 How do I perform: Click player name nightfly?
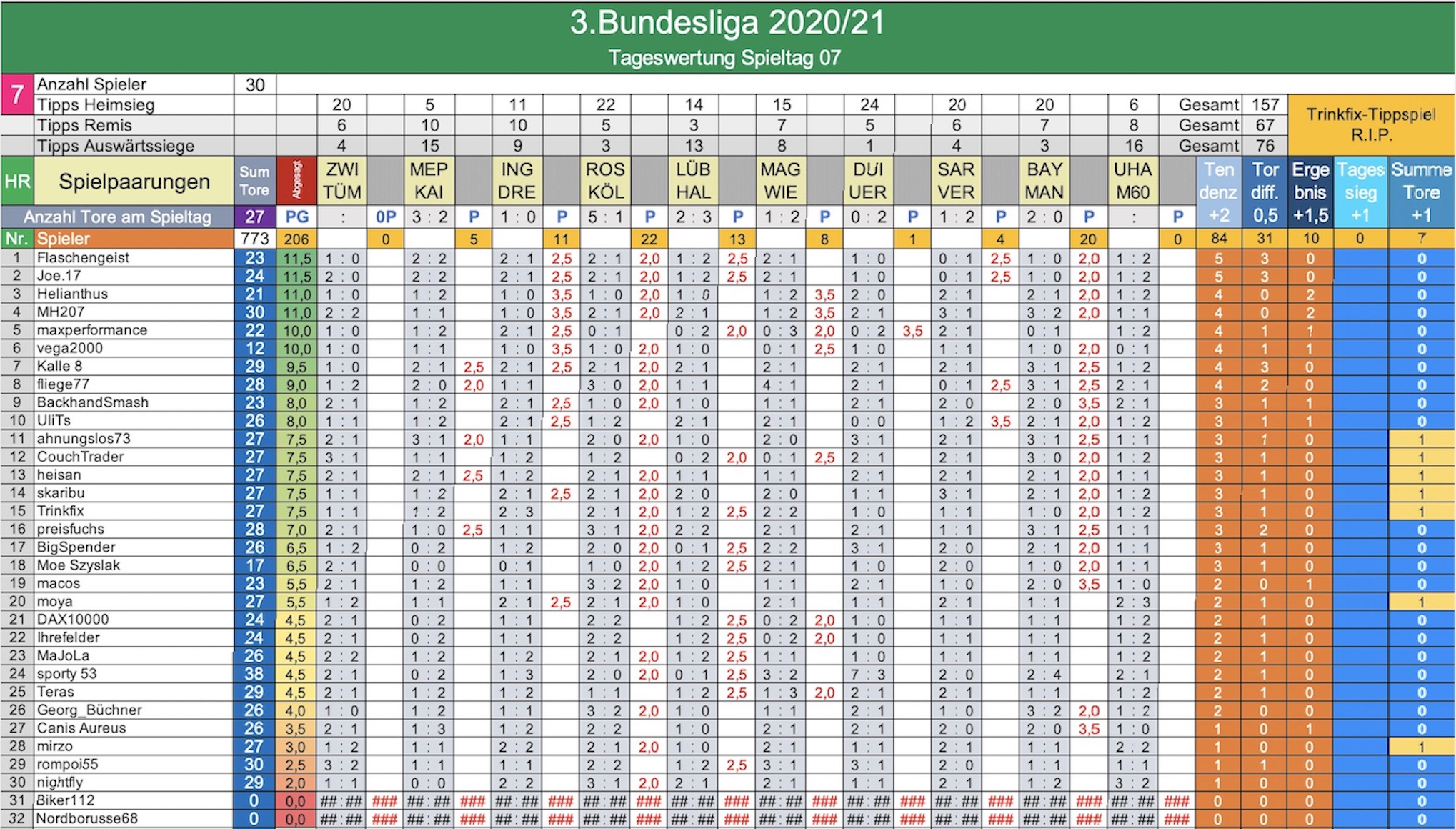point(59,782)
